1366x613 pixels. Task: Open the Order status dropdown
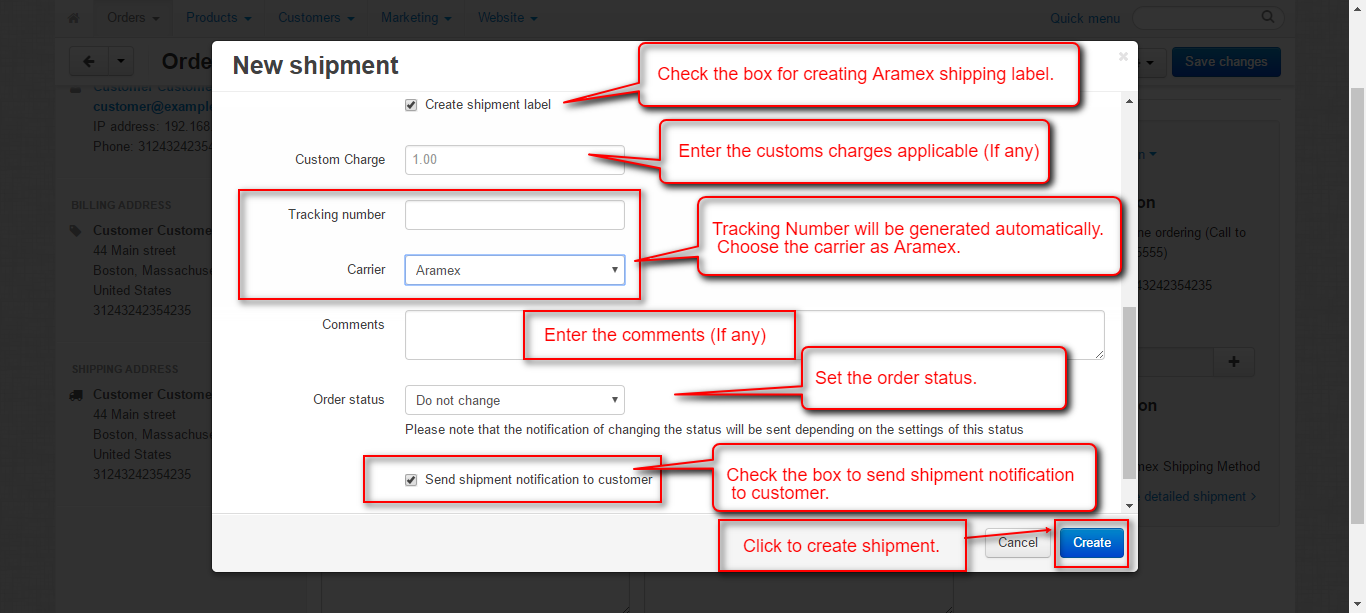515,400
